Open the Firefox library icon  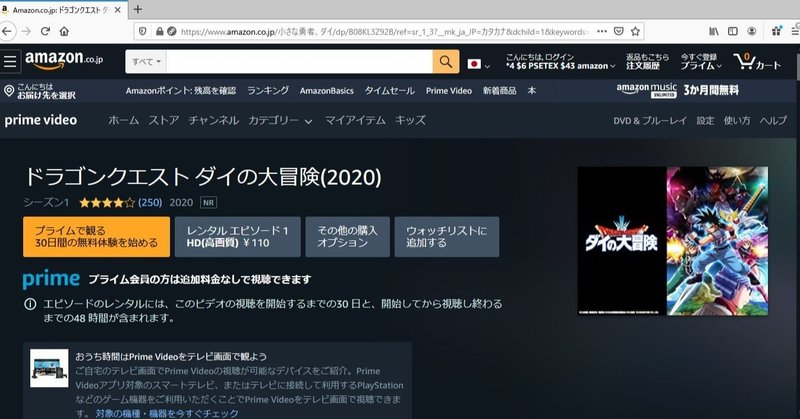pos(714,31)
